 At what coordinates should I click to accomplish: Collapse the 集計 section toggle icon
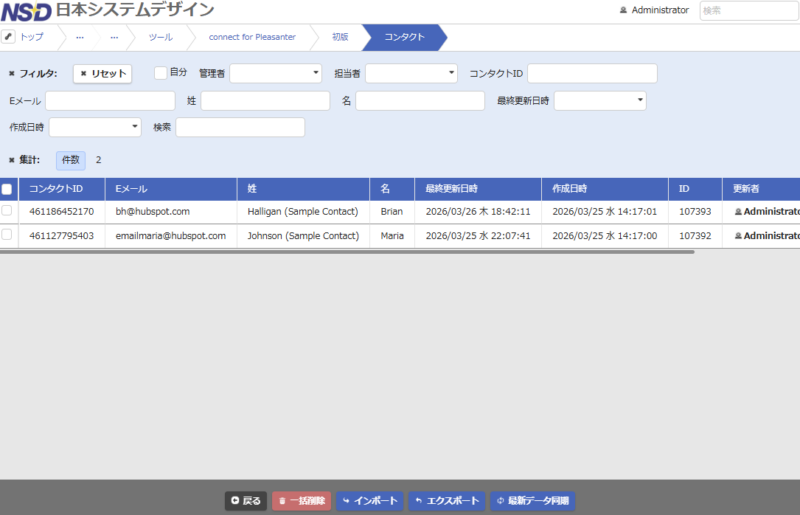coord(12,160)
